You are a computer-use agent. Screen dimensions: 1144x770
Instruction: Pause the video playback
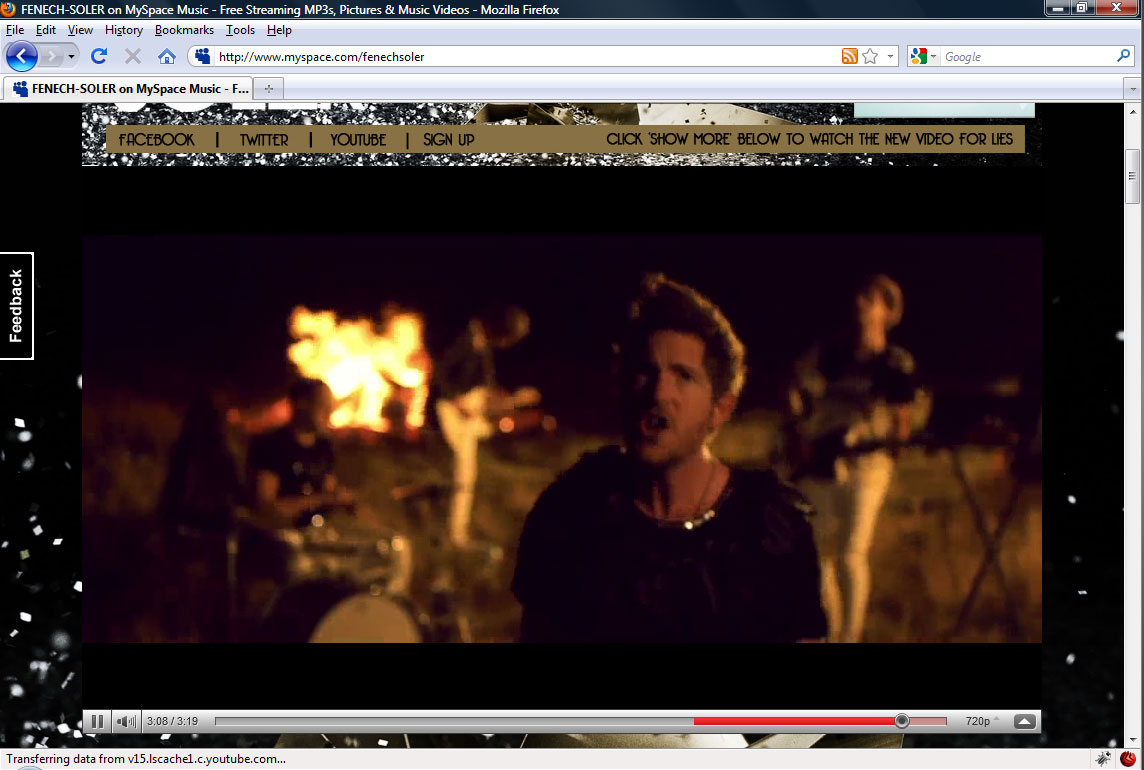click(97, 721)
